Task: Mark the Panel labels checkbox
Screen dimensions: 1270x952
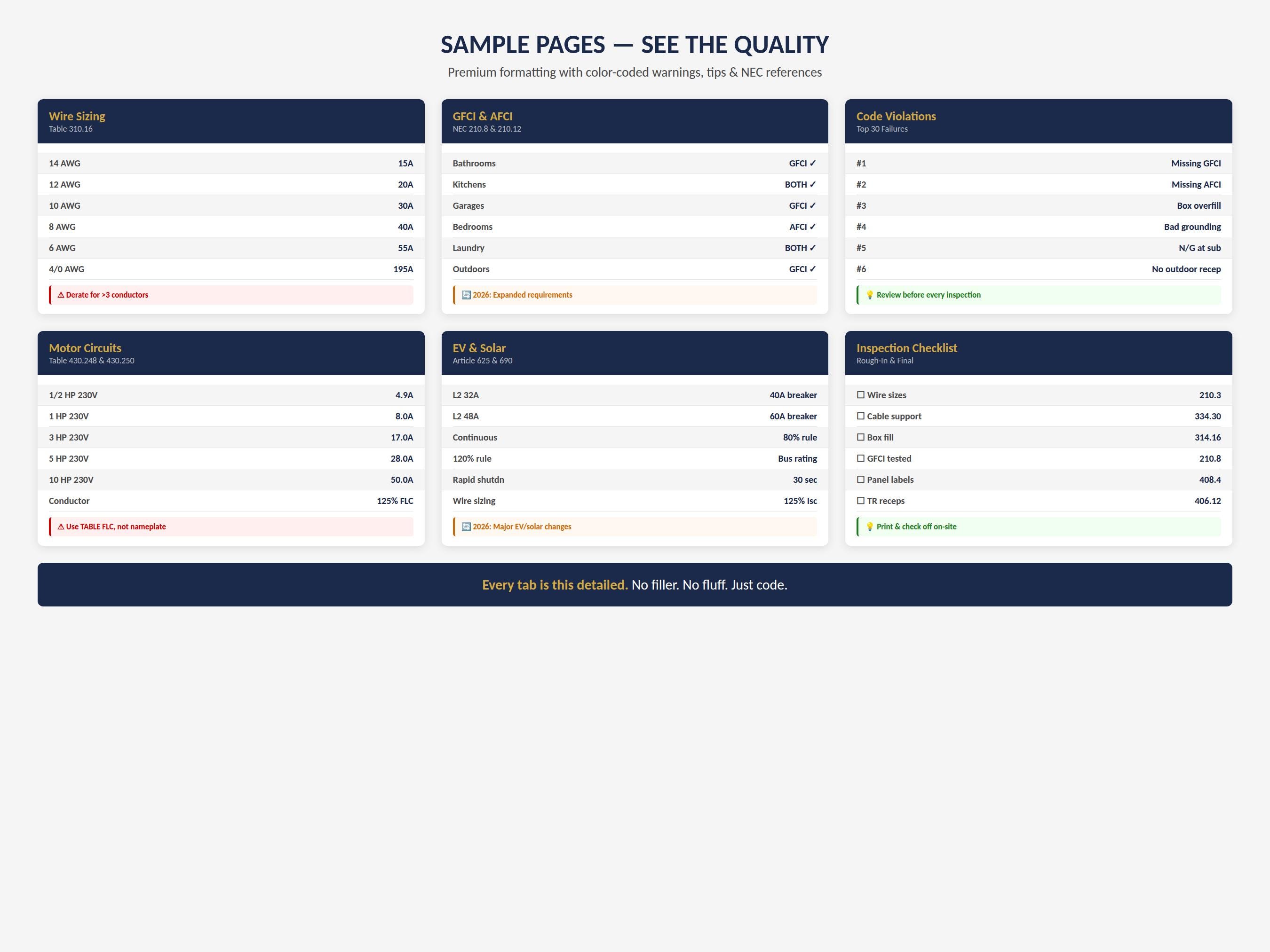Action: (861, 480)
